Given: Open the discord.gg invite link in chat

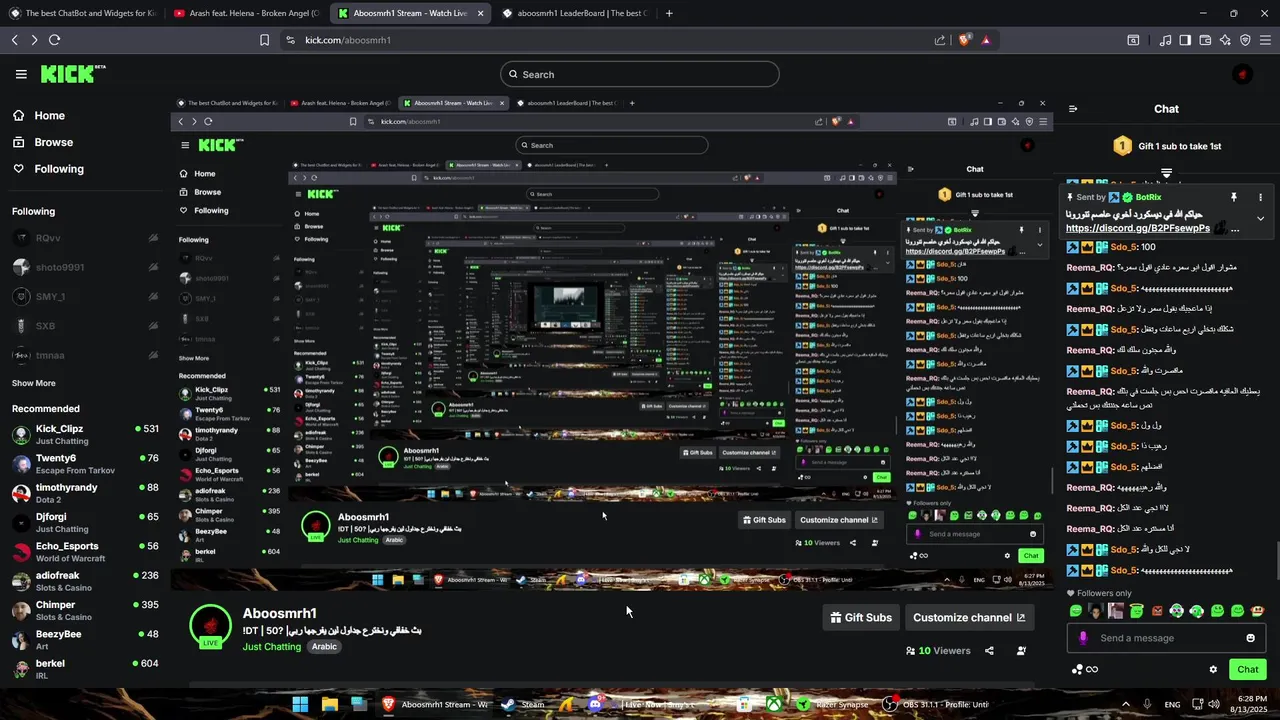Looking at the screenshot, I should click(1138, 228).
